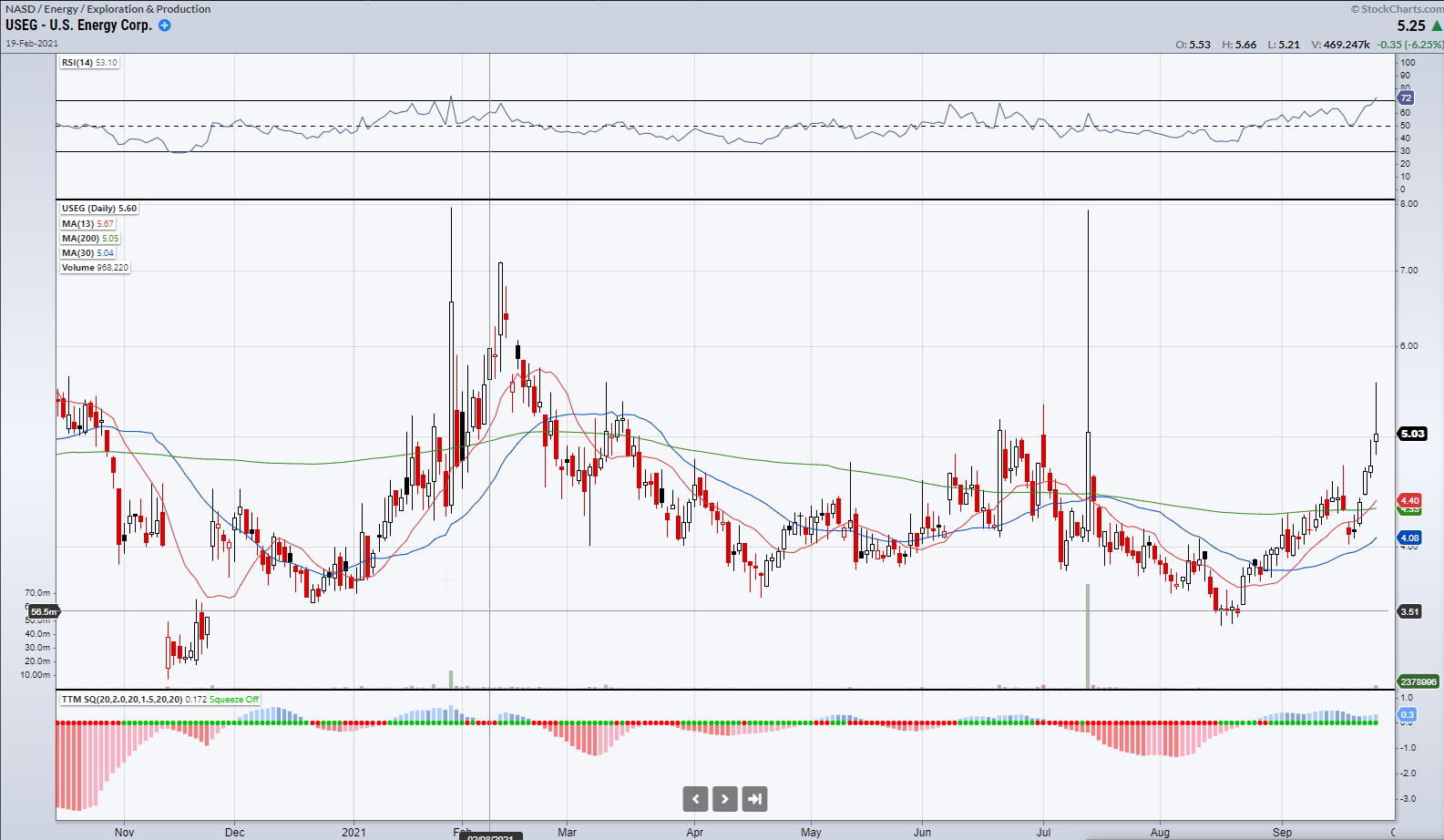The height and width of the screenshot is (840, 1444).
Task: Select the MA(200) legend entry
Action: [x=90, y=238]
